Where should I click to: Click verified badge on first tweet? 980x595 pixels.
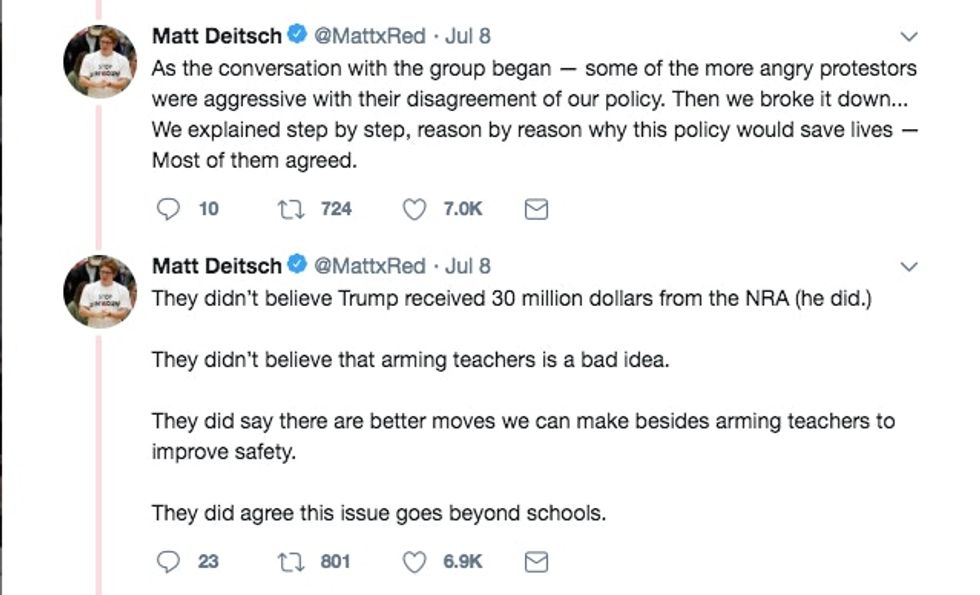(297, 37)
